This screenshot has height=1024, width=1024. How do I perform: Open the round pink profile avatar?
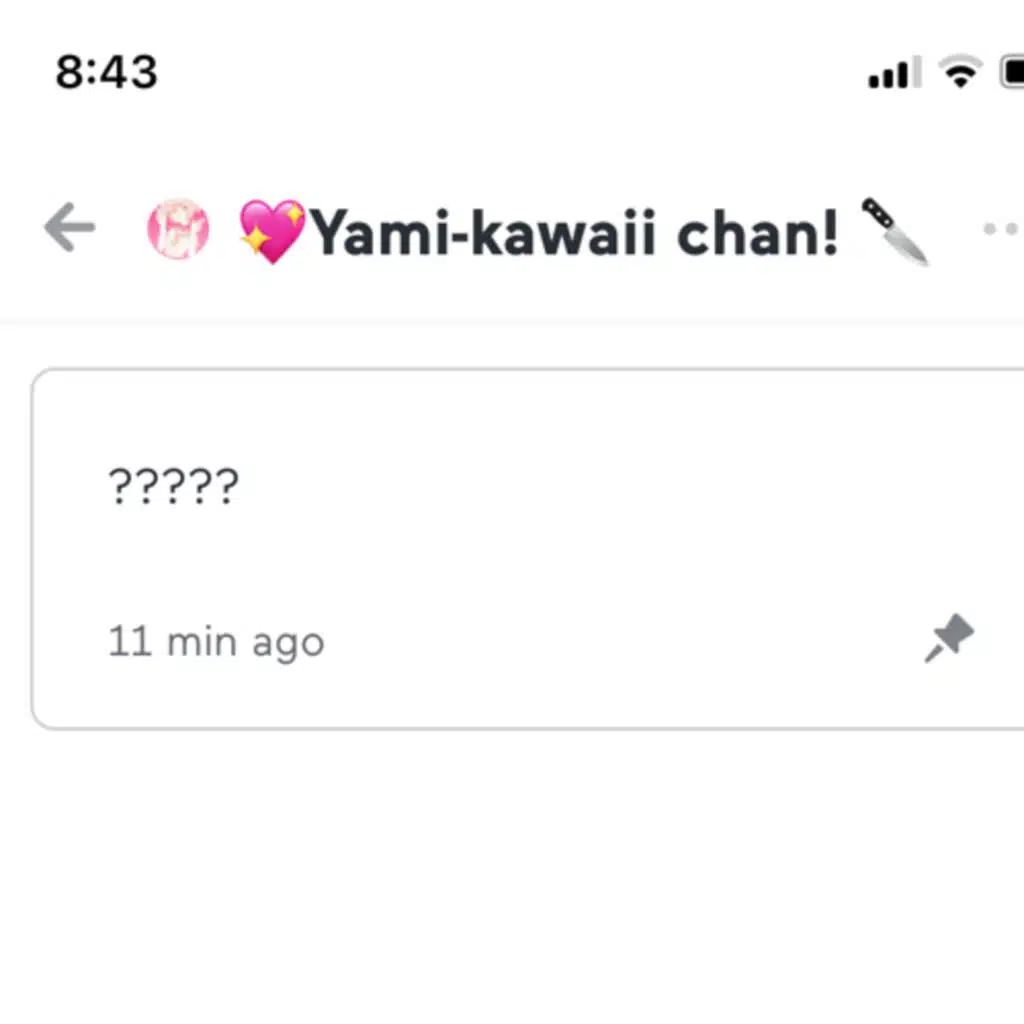point(178,230)
